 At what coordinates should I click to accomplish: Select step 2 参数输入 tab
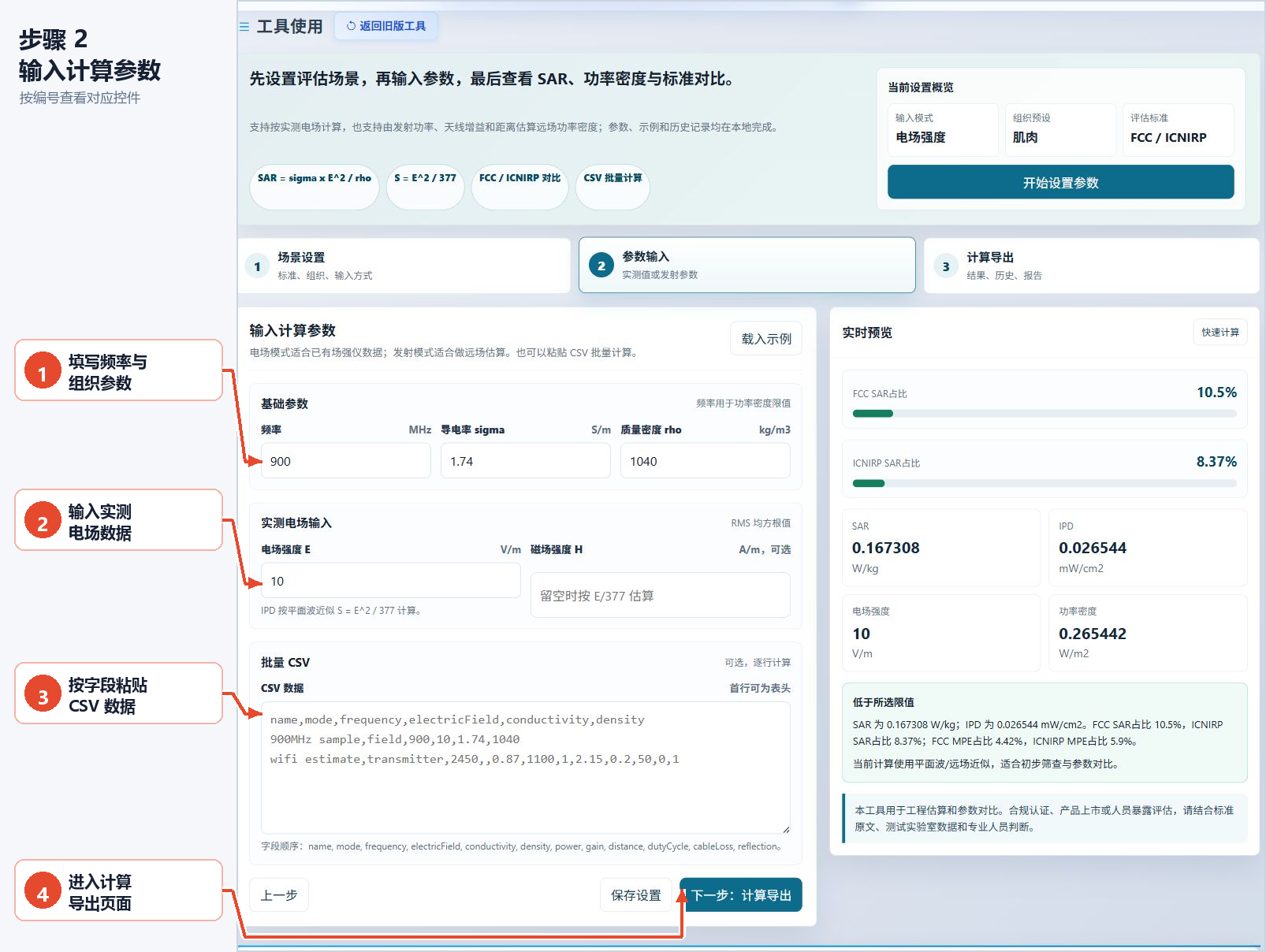747,265
